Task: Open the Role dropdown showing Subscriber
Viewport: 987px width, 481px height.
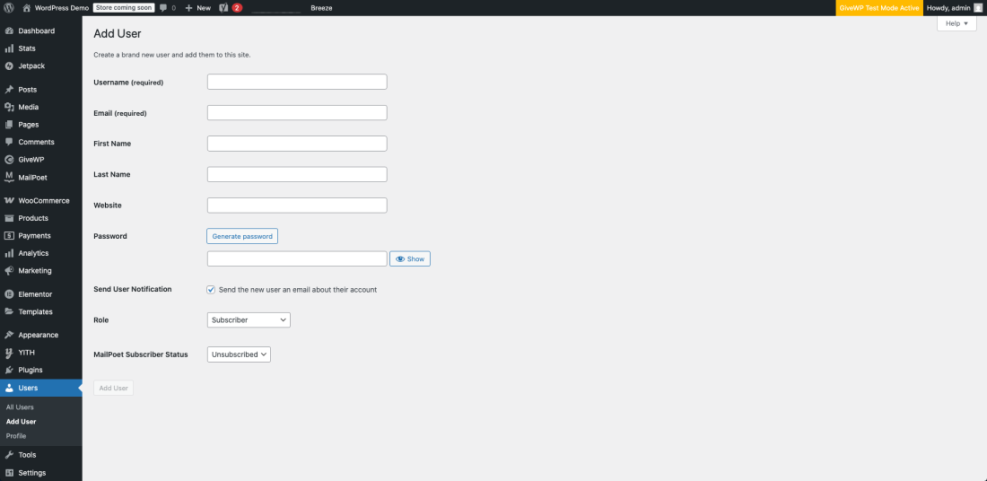Action: point(249,320)
